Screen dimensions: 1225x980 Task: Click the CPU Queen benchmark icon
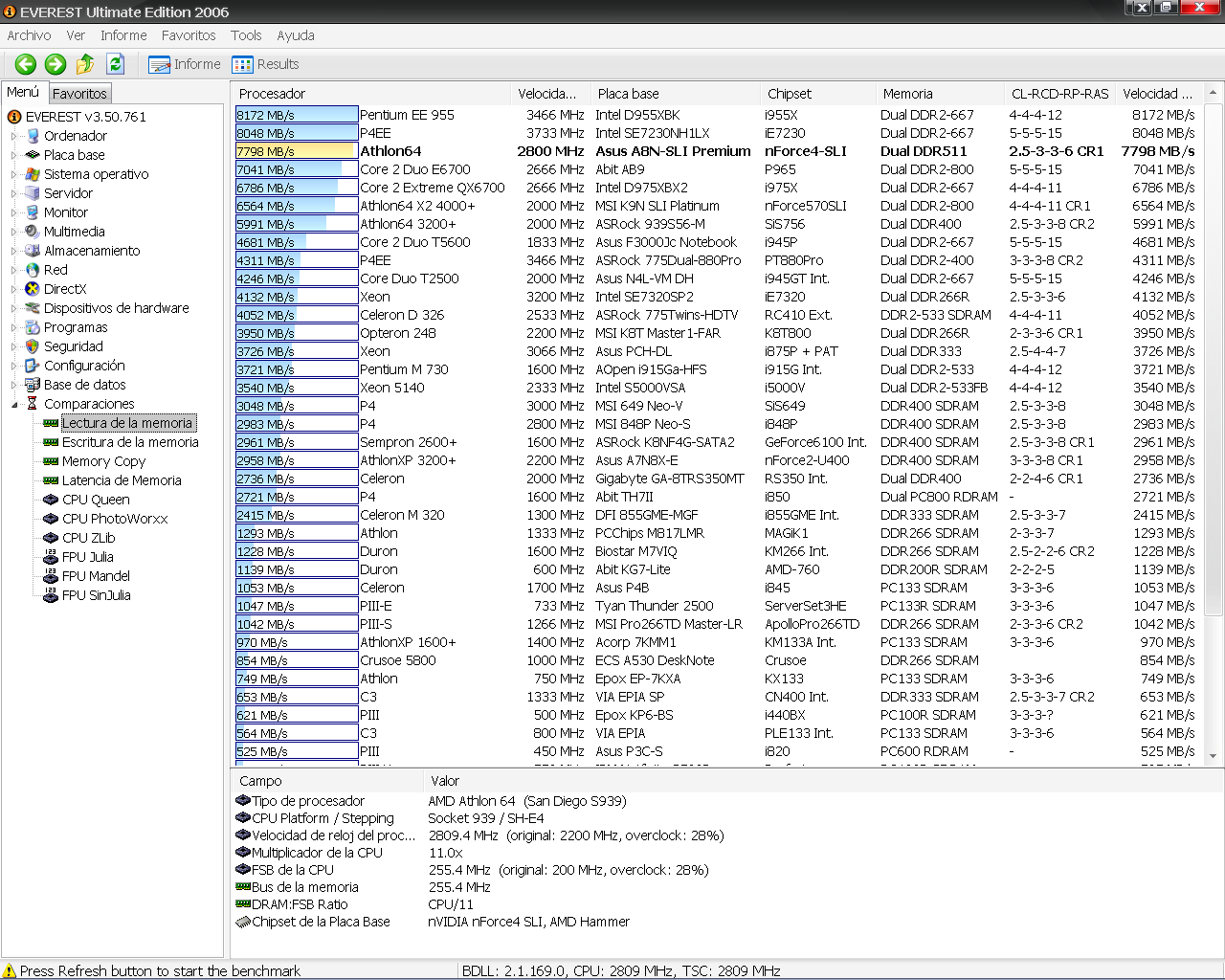(x=51, y=500)
